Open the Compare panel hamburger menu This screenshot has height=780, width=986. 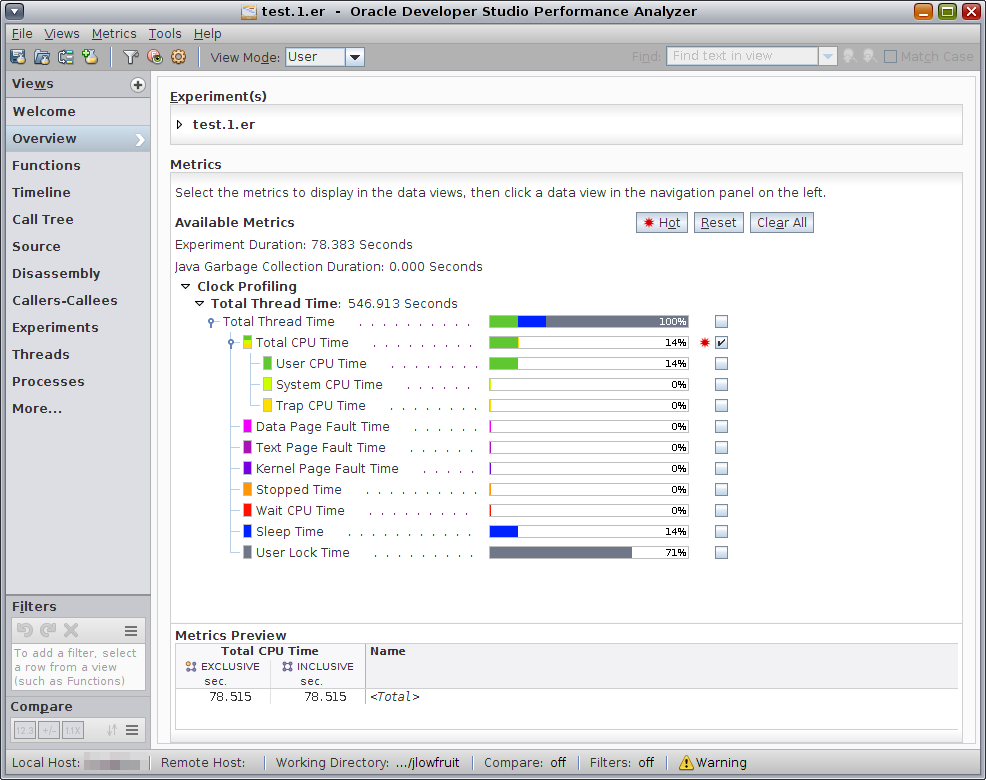click(x=131, y=730)
